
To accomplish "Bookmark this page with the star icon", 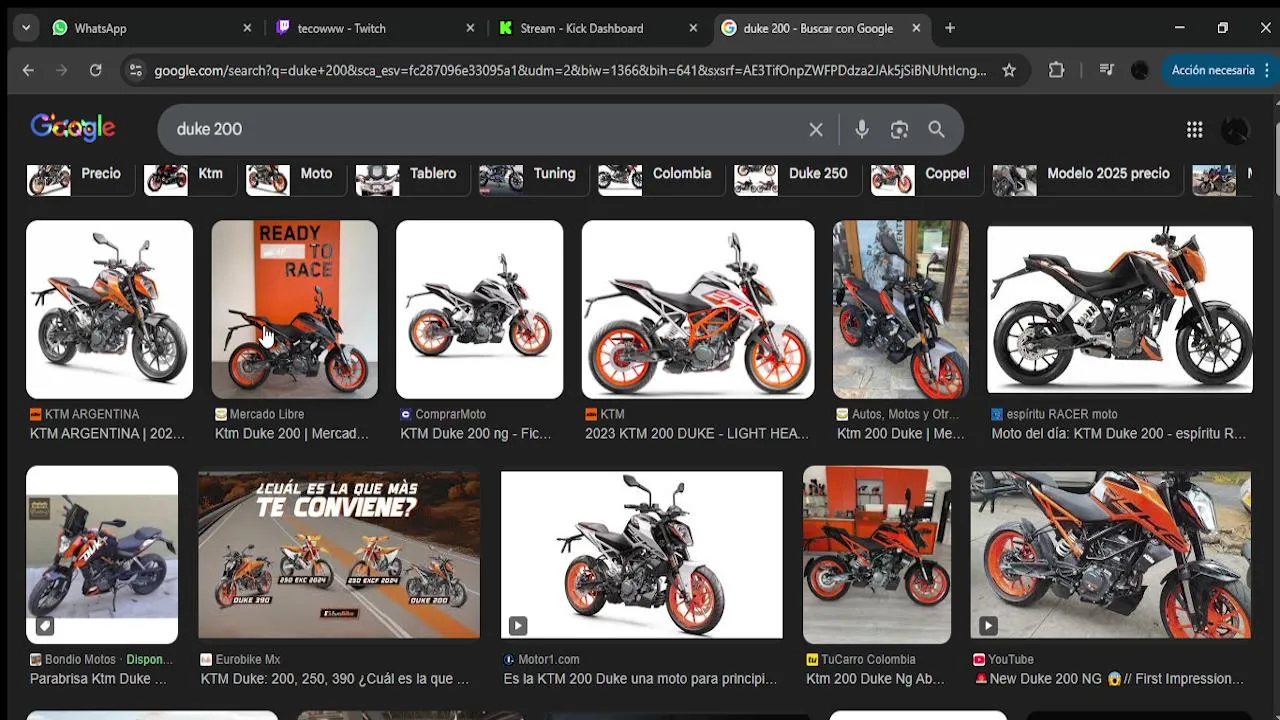I will click(1009, 70).
